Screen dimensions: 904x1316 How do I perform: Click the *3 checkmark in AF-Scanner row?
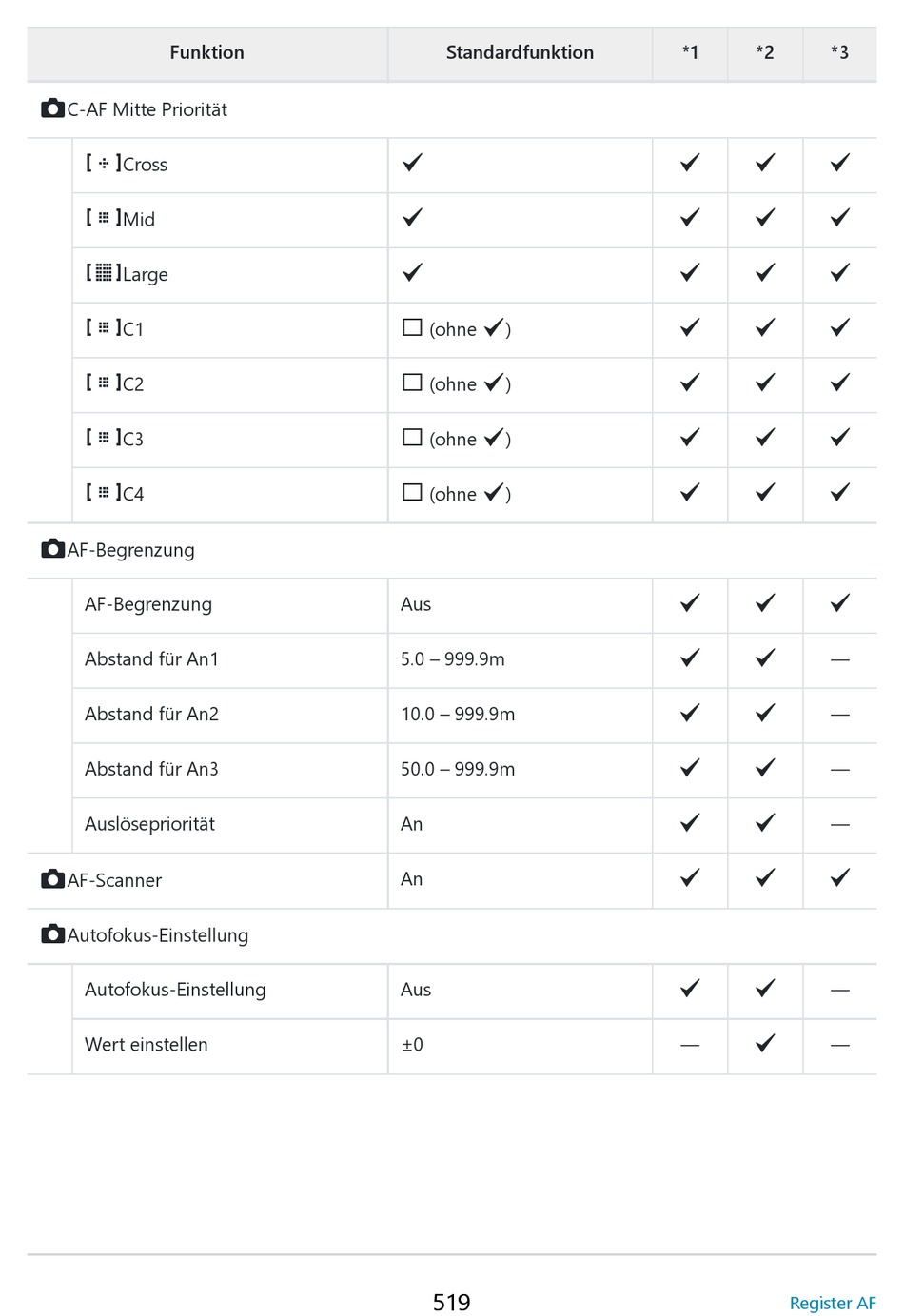pyautogui.click(x=839, y=877)
